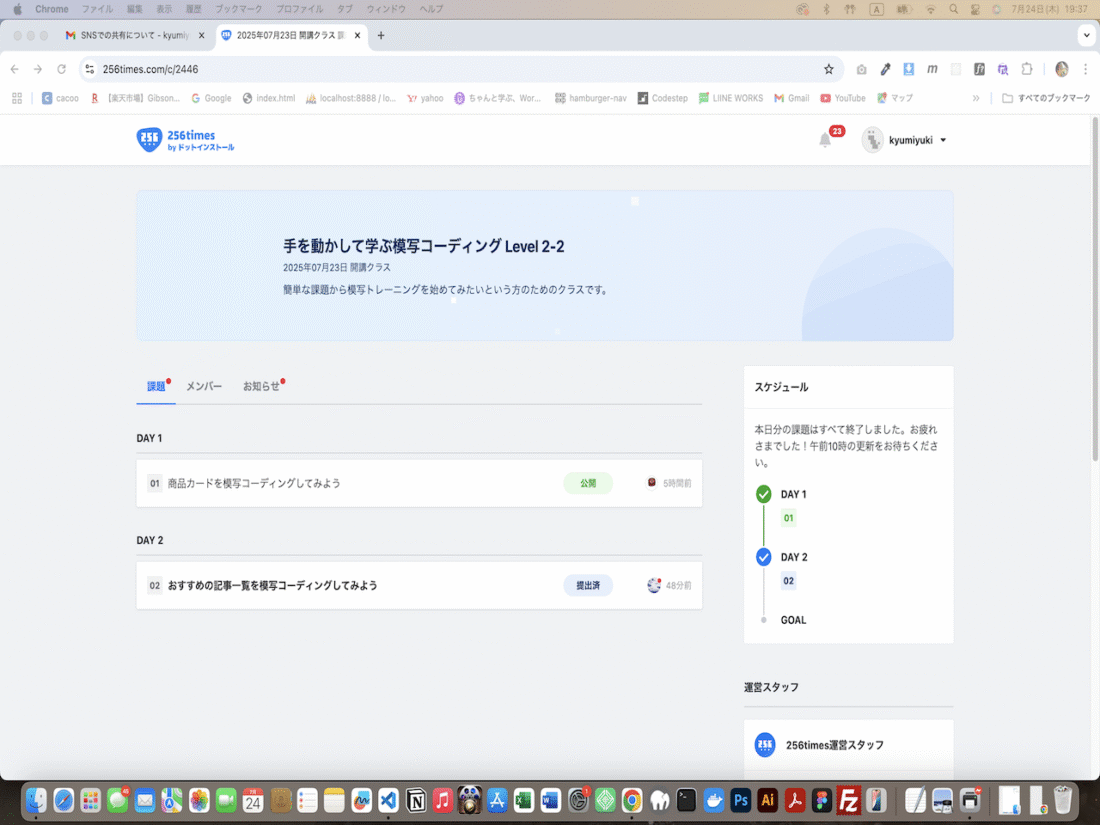Select the DAY 1 green checkmark step
The image size is (1100, 825).
764,494
